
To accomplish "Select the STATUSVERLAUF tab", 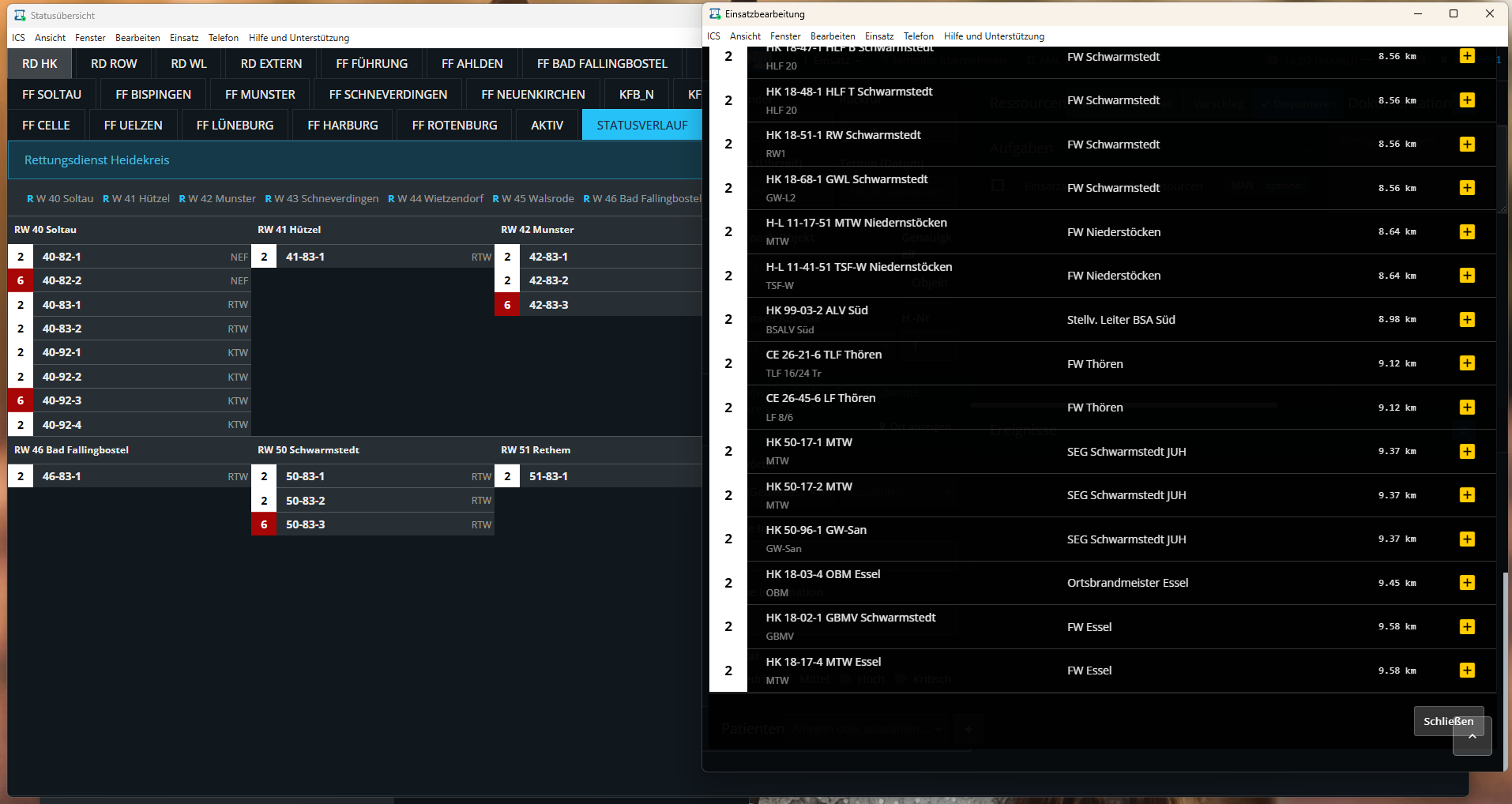I will [641, 126].
